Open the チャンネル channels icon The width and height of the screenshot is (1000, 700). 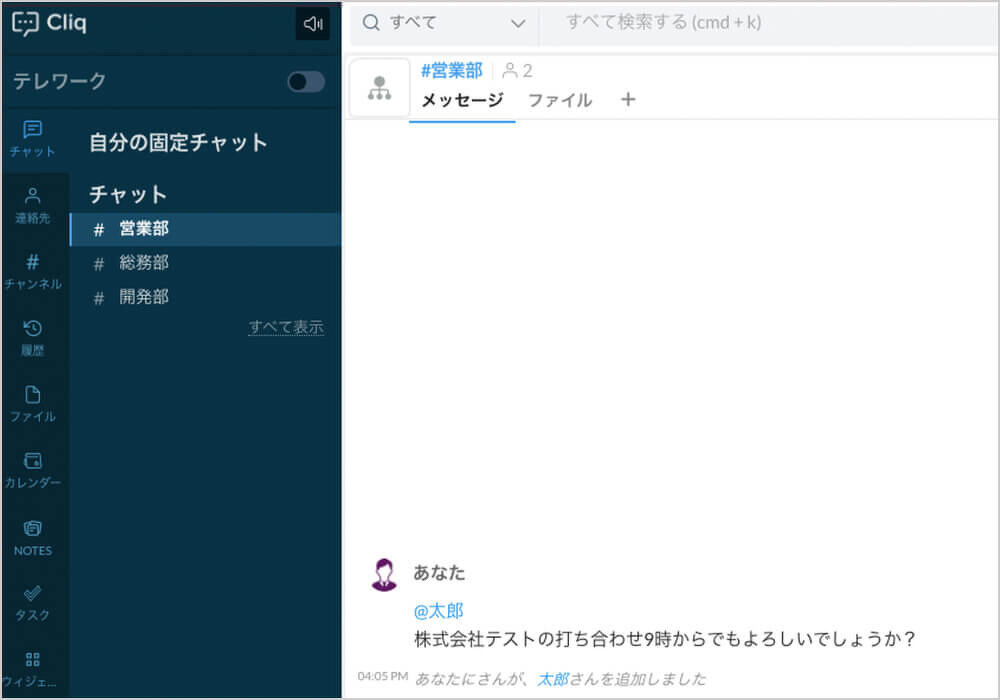tap(33, 271)
